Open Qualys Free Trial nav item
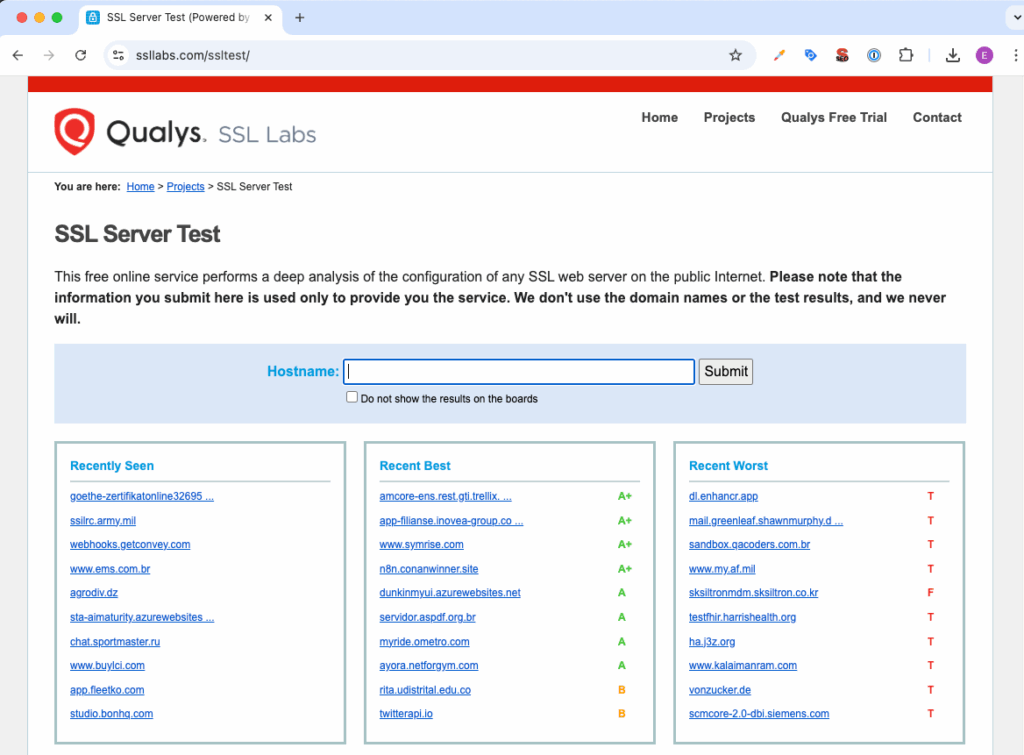This screenshot has width=1024, height=755. (834, 118)
